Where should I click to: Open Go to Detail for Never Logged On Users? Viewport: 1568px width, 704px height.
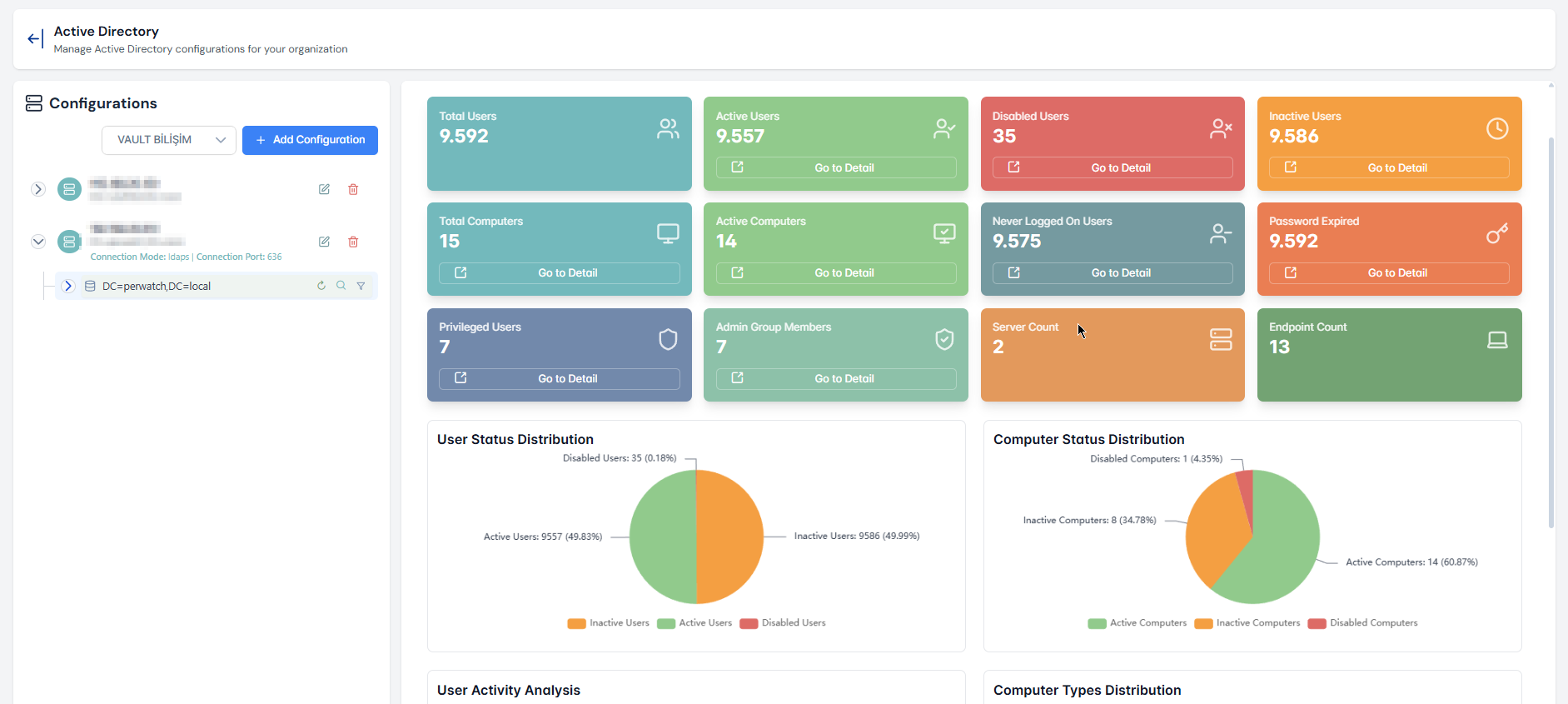[1113, 272]
